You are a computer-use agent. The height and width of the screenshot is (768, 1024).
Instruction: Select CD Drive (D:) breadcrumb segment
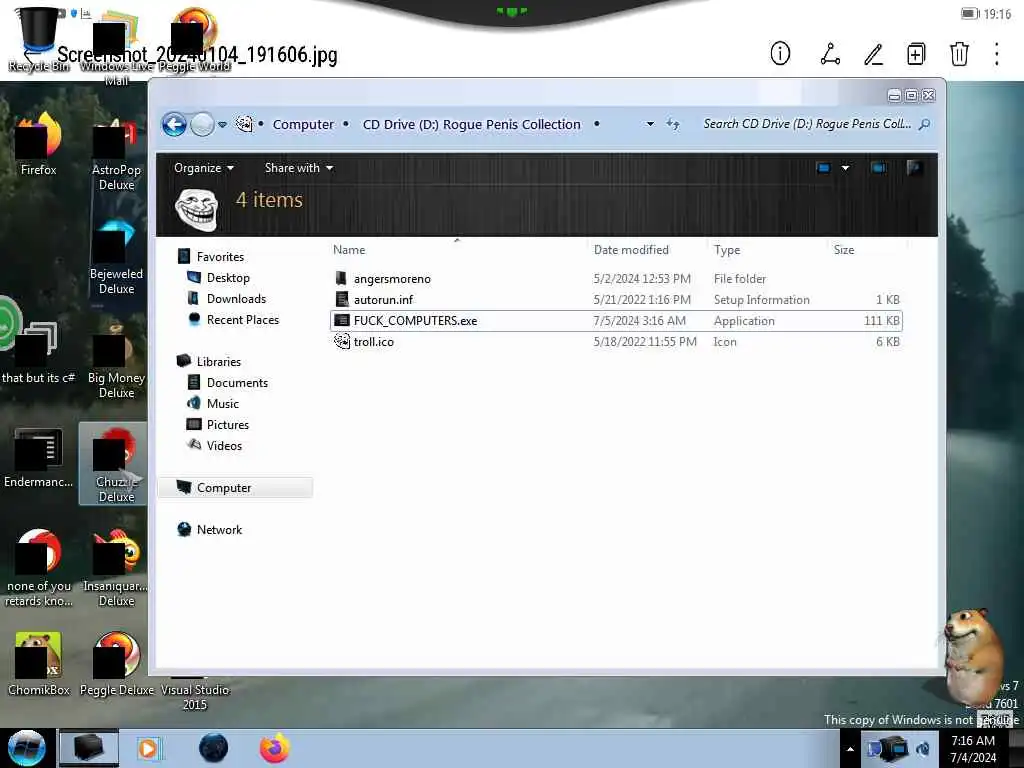[472, 124]
